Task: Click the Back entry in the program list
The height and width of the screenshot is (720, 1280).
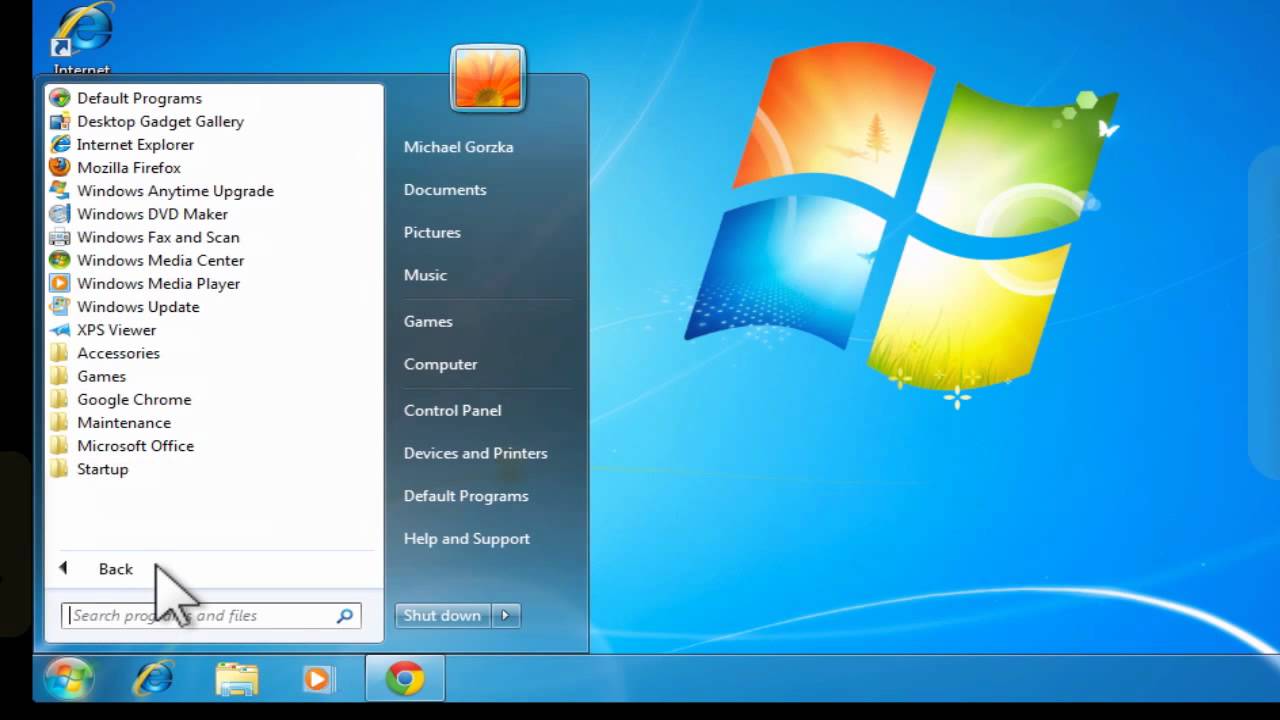Action: [115, 568]
